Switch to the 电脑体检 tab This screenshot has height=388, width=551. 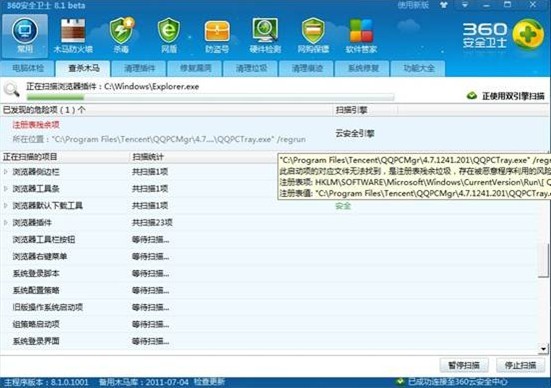[x=28, y=68]
